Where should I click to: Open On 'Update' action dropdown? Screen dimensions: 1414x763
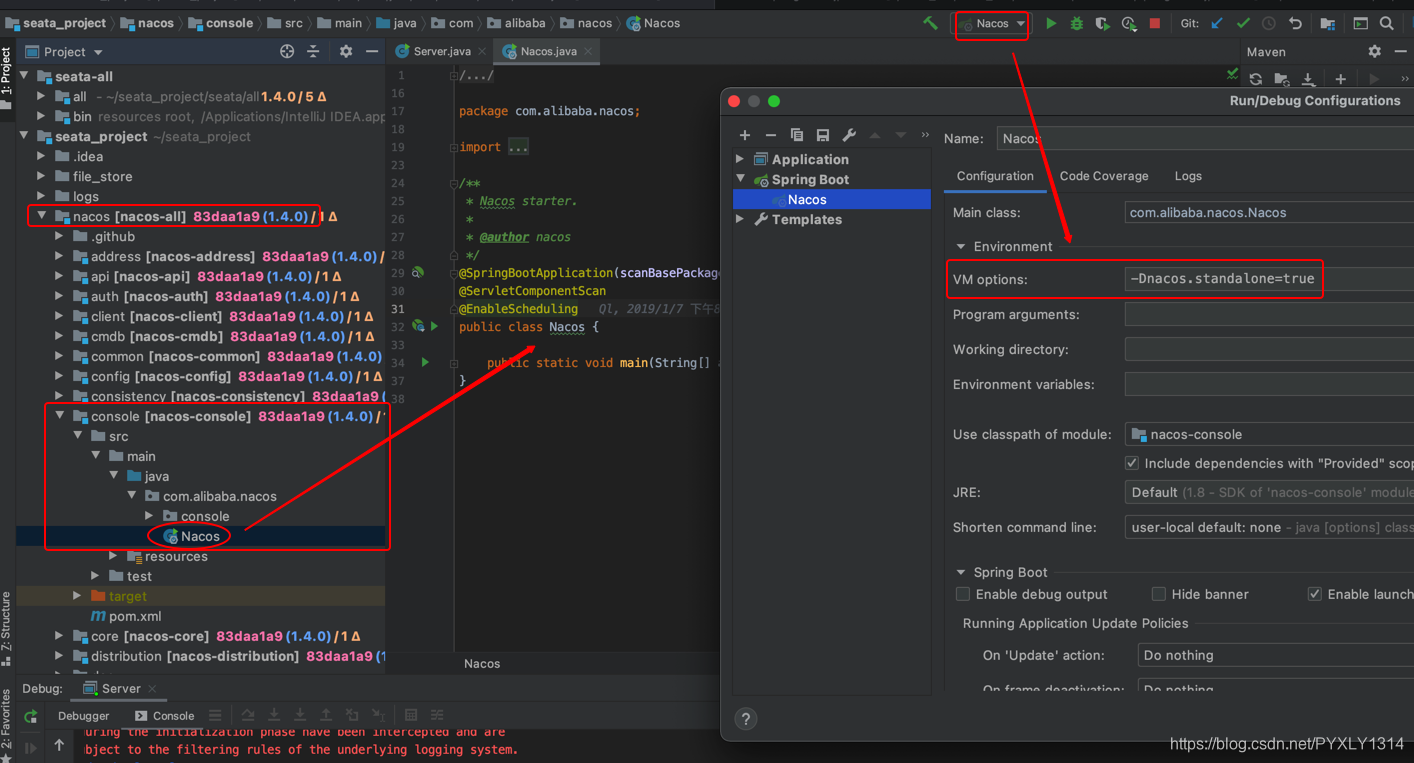(x=1275, y=655)
